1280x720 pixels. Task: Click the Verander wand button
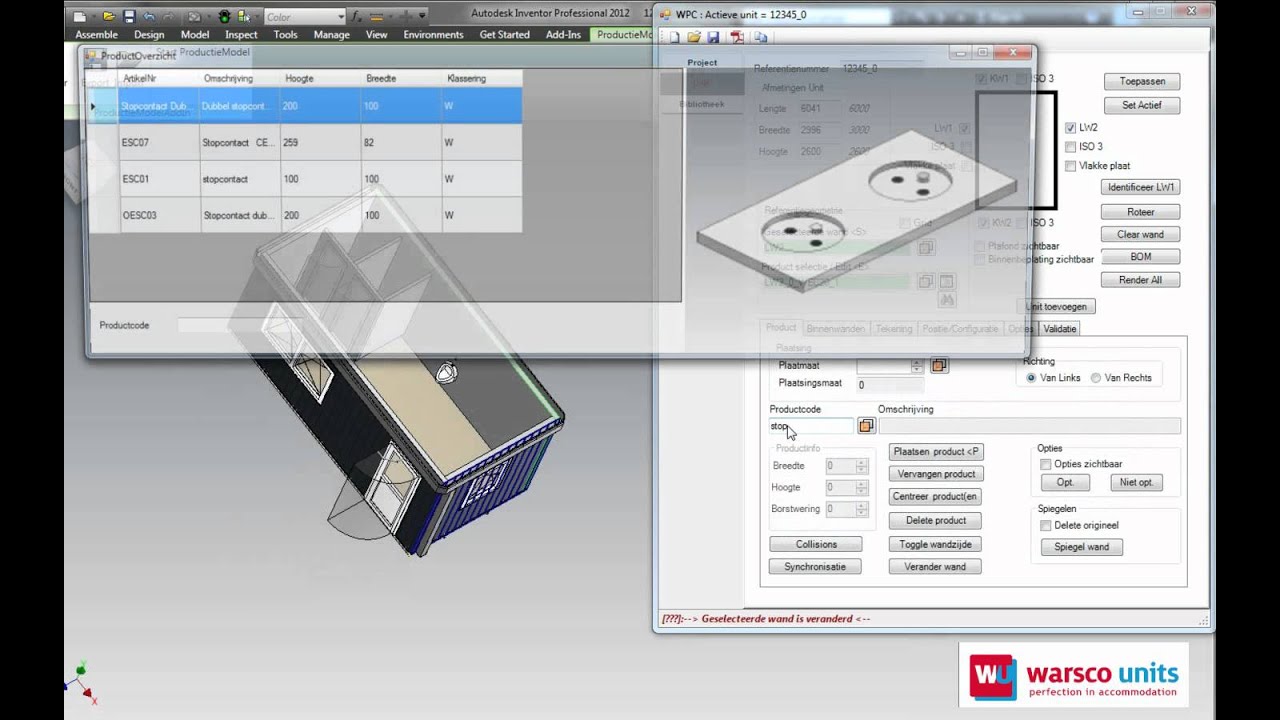936,566
